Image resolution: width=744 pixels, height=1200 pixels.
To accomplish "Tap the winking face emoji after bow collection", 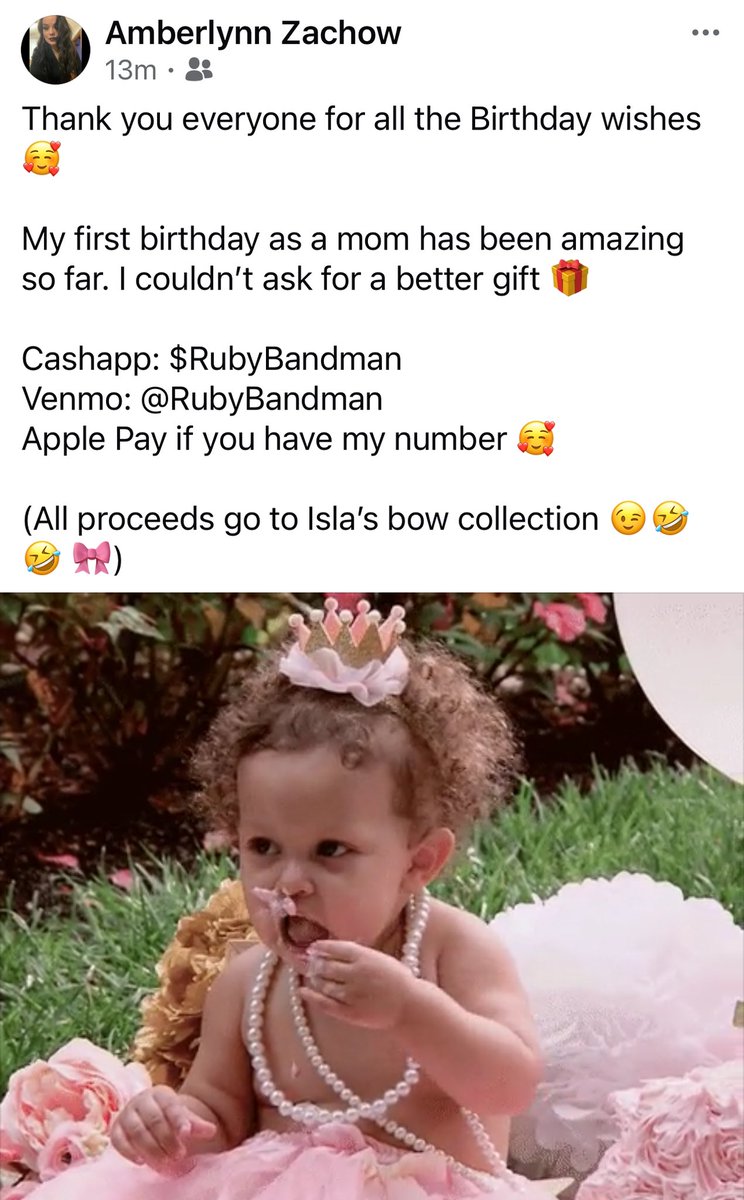I will coord(627,518).
